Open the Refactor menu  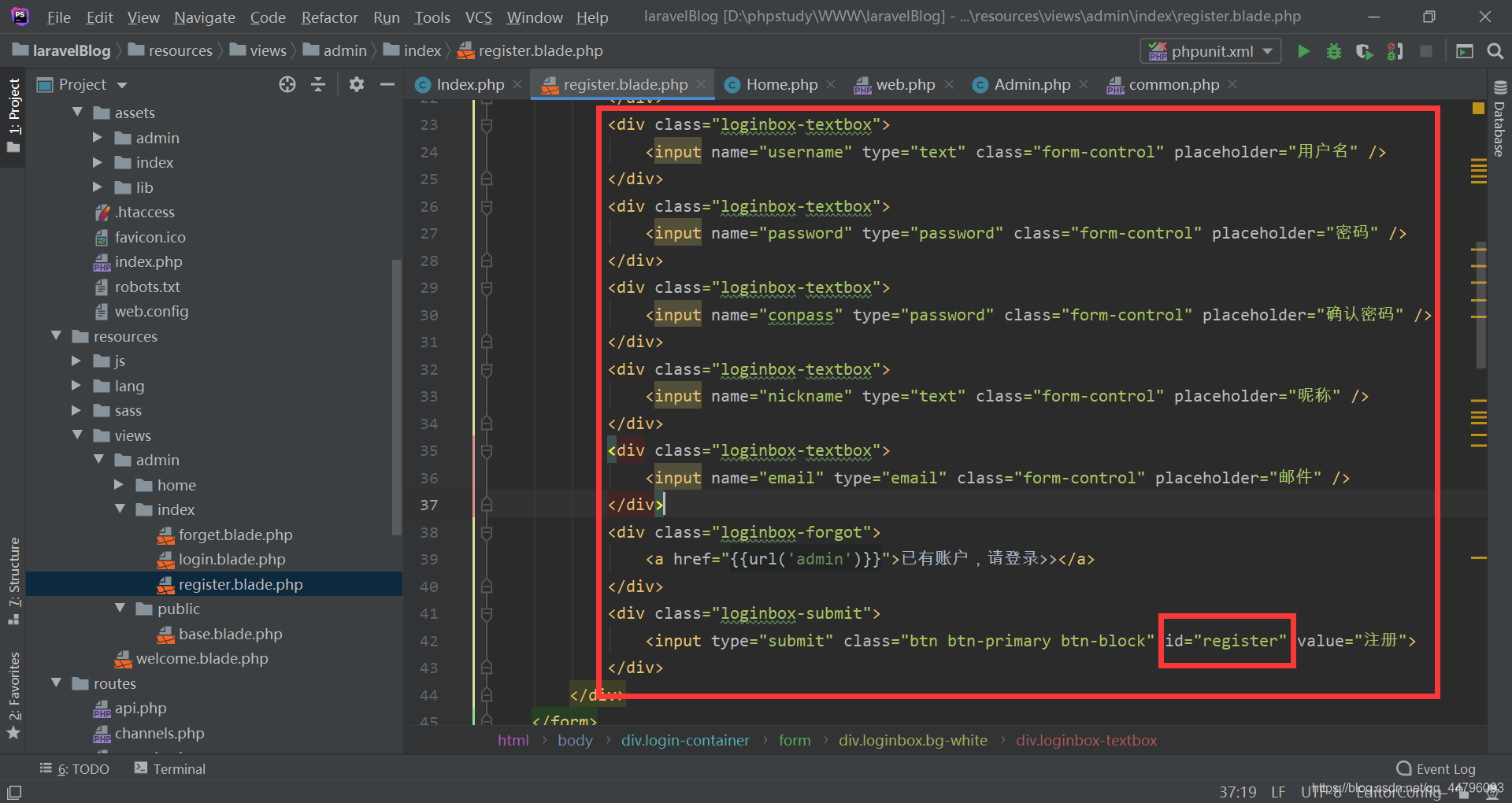pos(329,17)
